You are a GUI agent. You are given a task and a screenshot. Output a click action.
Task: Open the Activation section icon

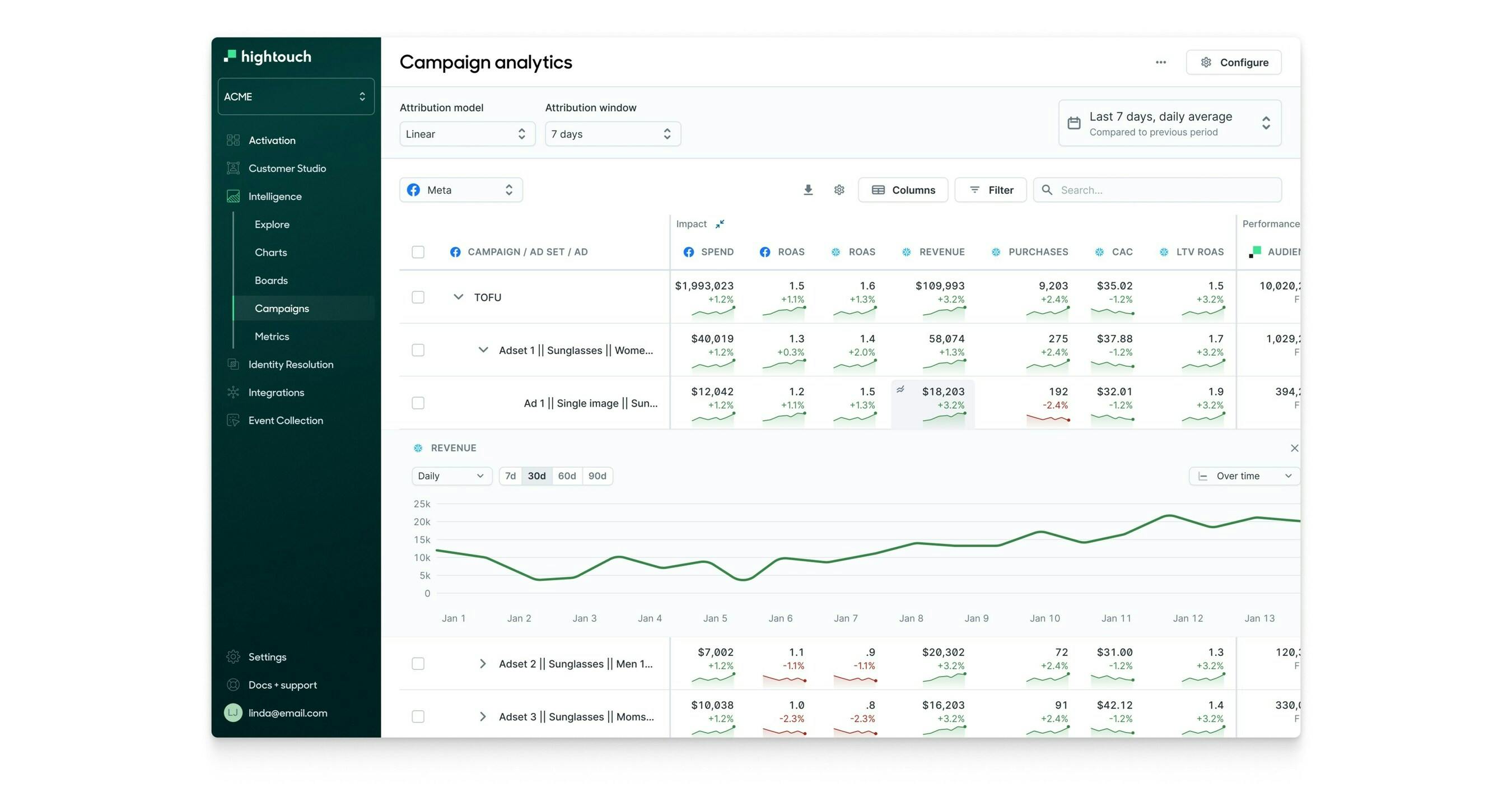[x=233, y=141]
